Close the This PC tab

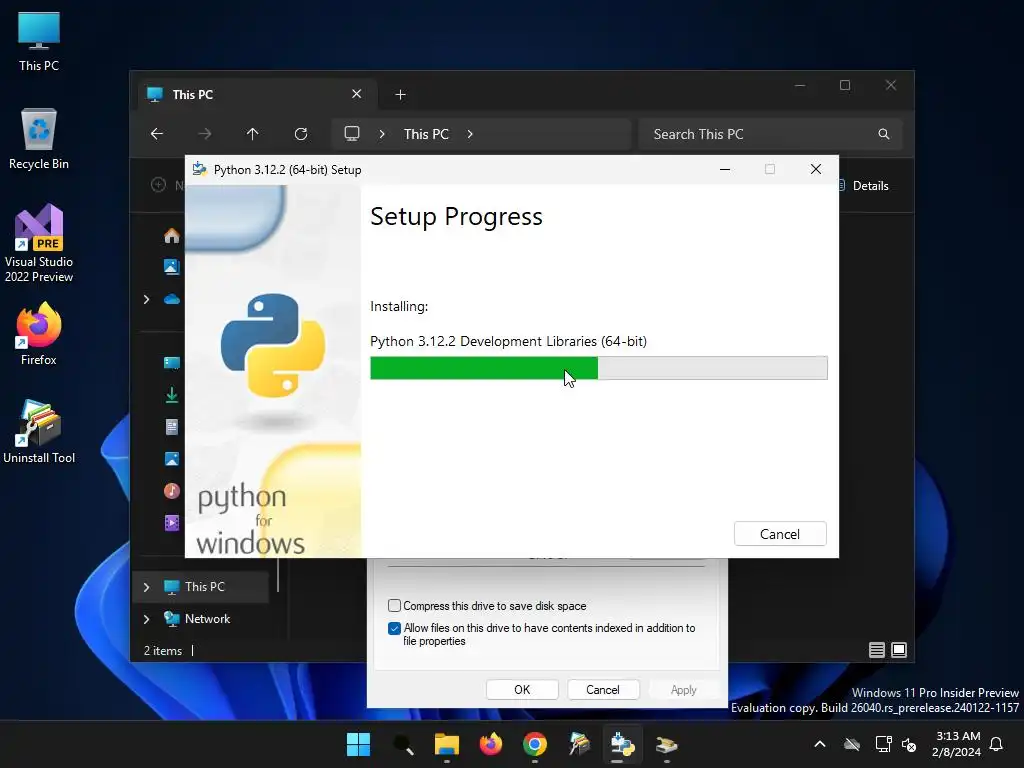(357, 94)
